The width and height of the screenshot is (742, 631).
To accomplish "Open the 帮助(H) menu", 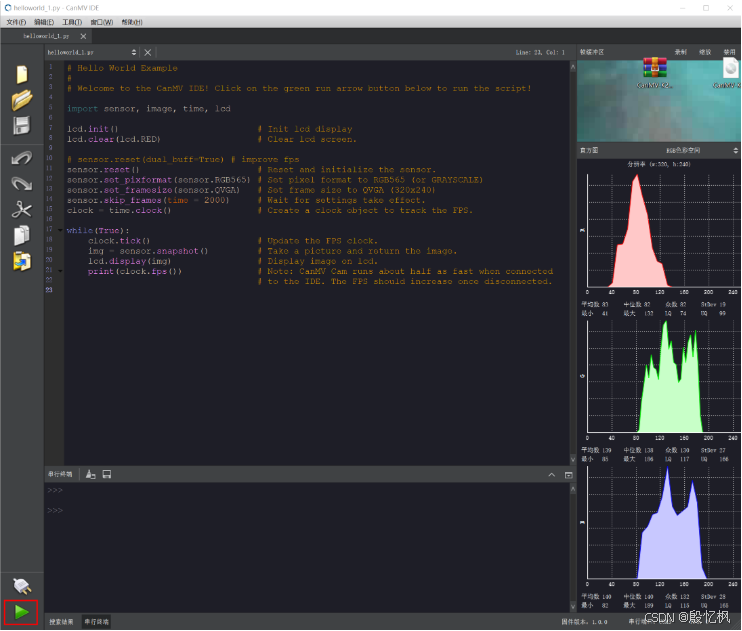I will click(x=132, y=22).
